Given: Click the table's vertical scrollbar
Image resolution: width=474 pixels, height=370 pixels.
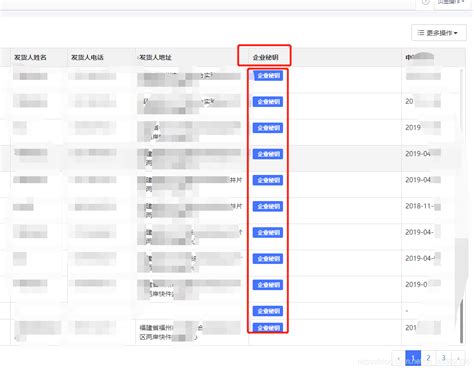Looking at the screenshot, I should pos(462,206).
